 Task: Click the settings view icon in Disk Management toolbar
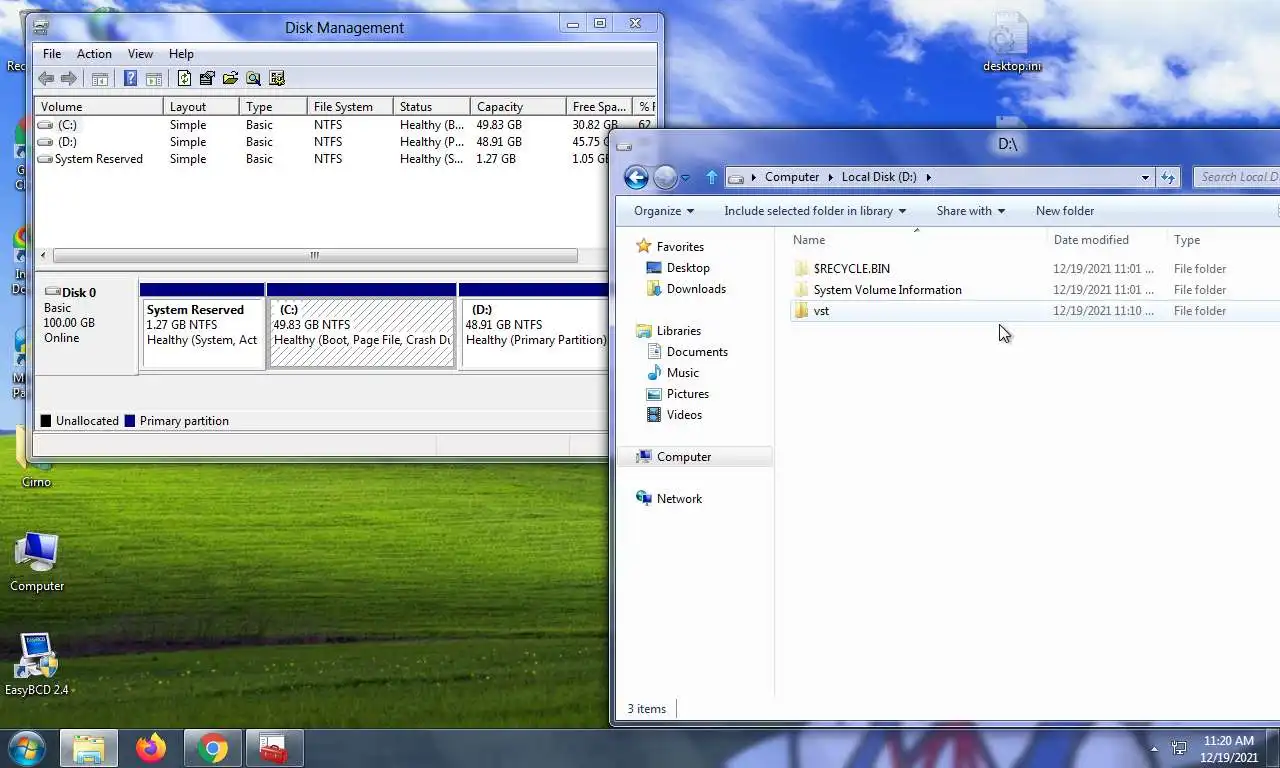[x=277, y=79]
